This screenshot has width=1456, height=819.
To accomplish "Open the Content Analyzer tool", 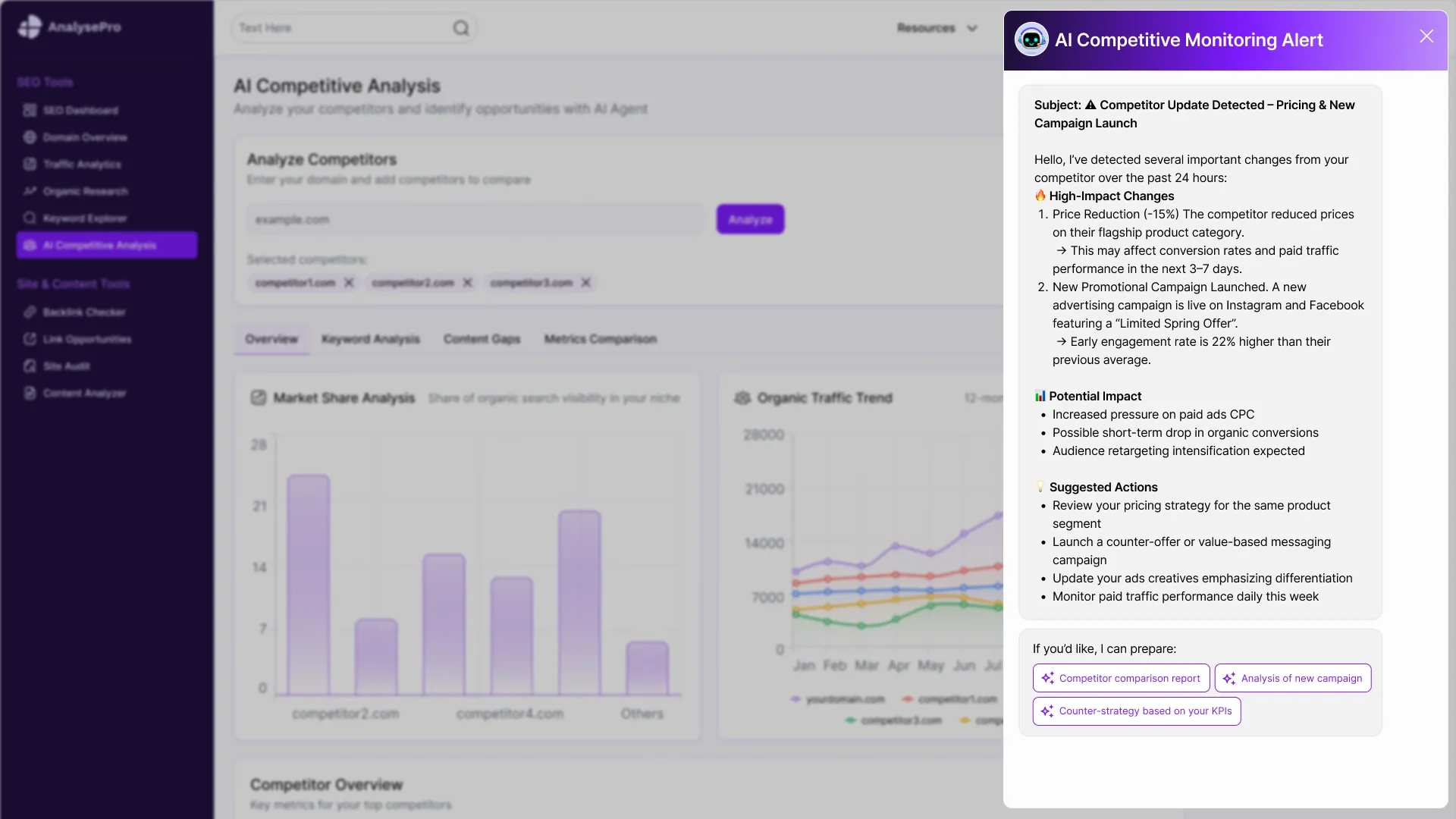I will tap(84, 393).
